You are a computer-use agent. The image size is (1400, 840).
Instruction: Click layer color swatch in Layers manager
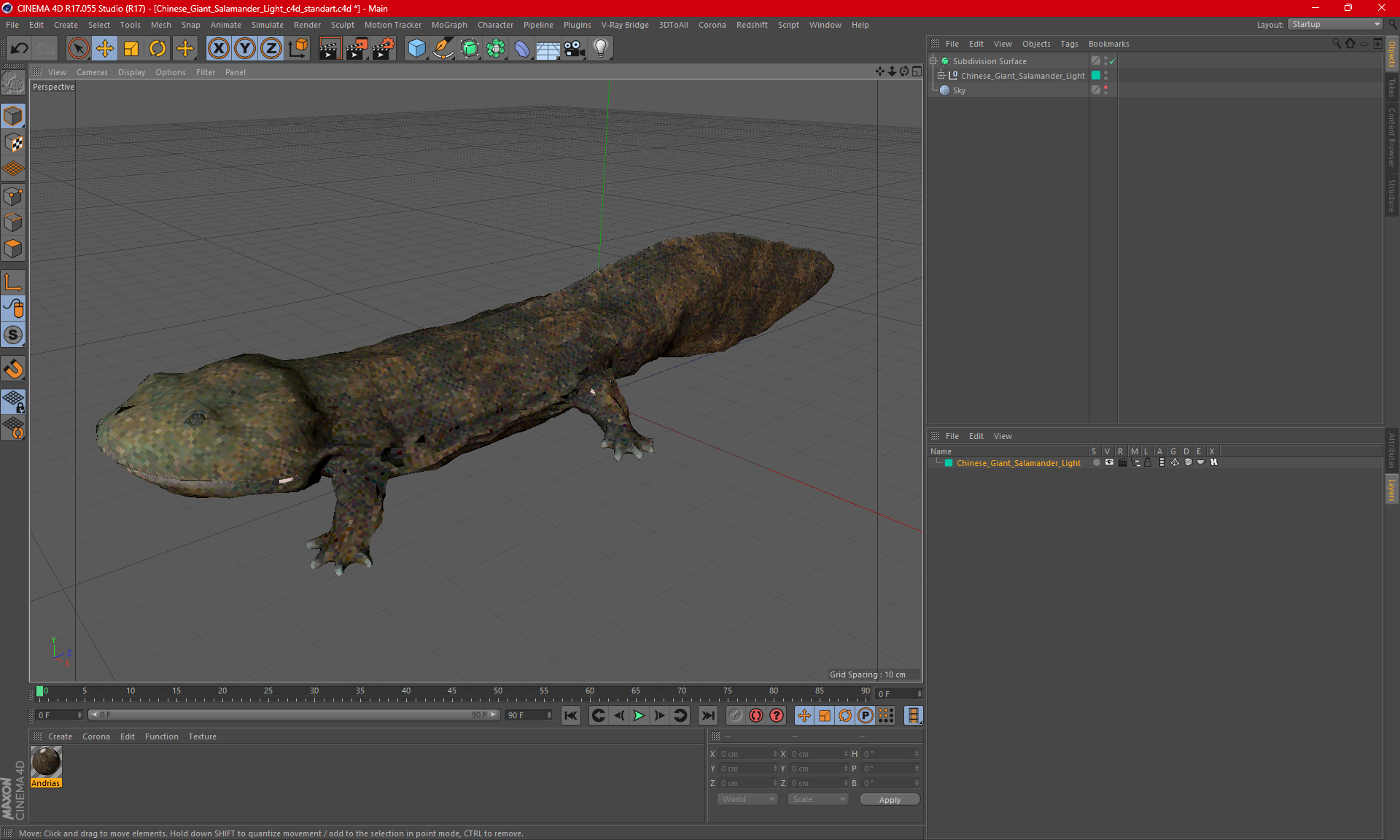(949, 463)
